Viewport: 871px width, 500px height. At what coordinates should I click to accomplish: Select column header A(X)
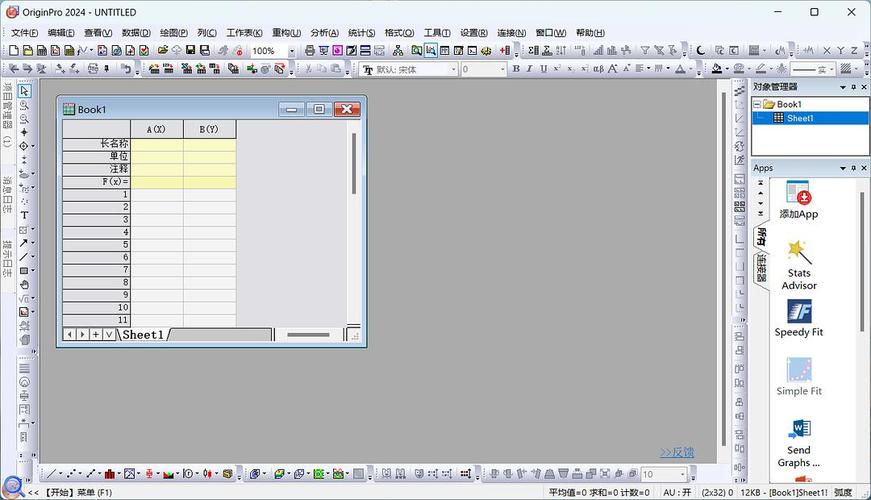tap(157, 129)
